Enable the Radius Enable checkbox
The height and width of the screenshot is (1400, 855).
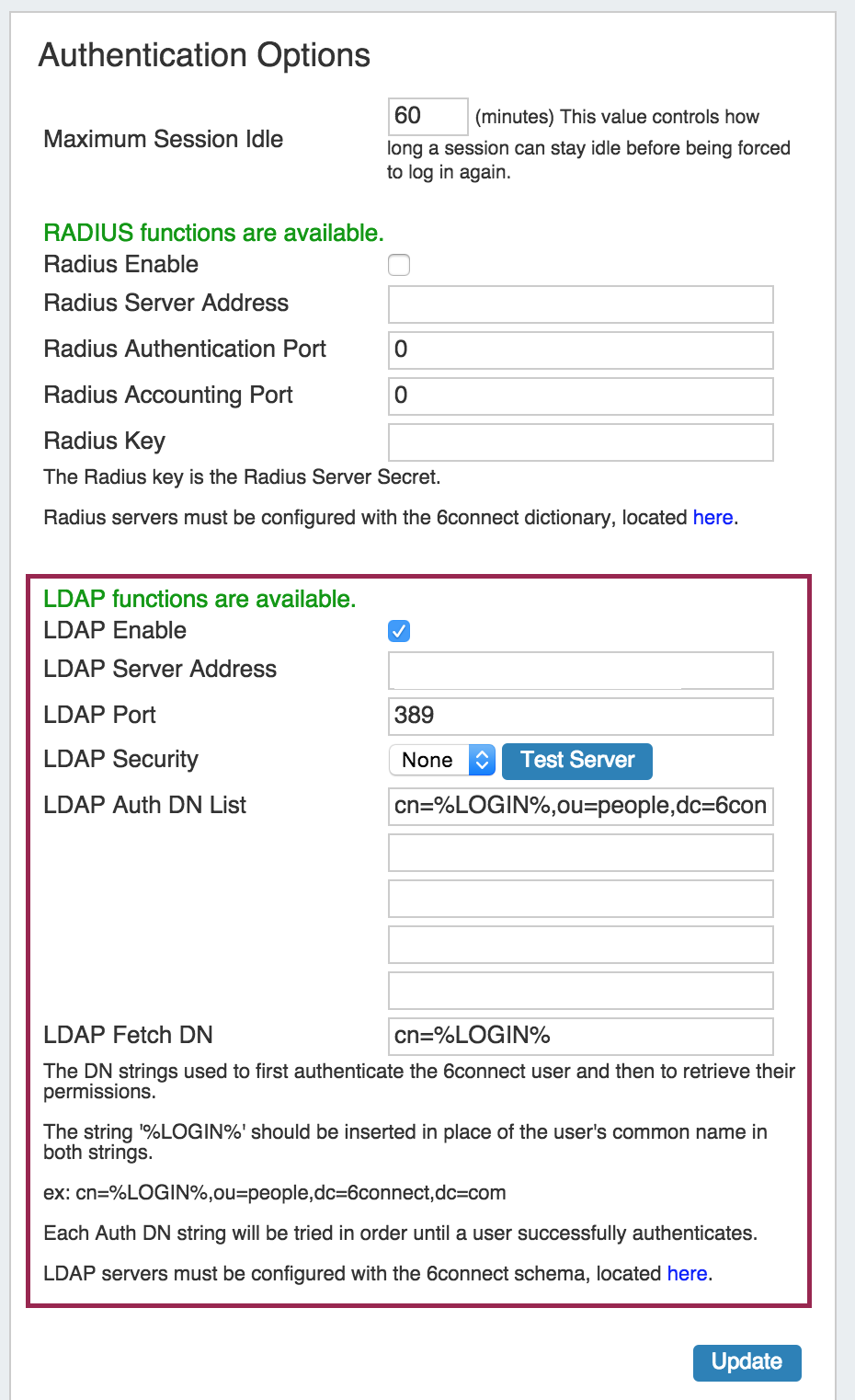399,265
